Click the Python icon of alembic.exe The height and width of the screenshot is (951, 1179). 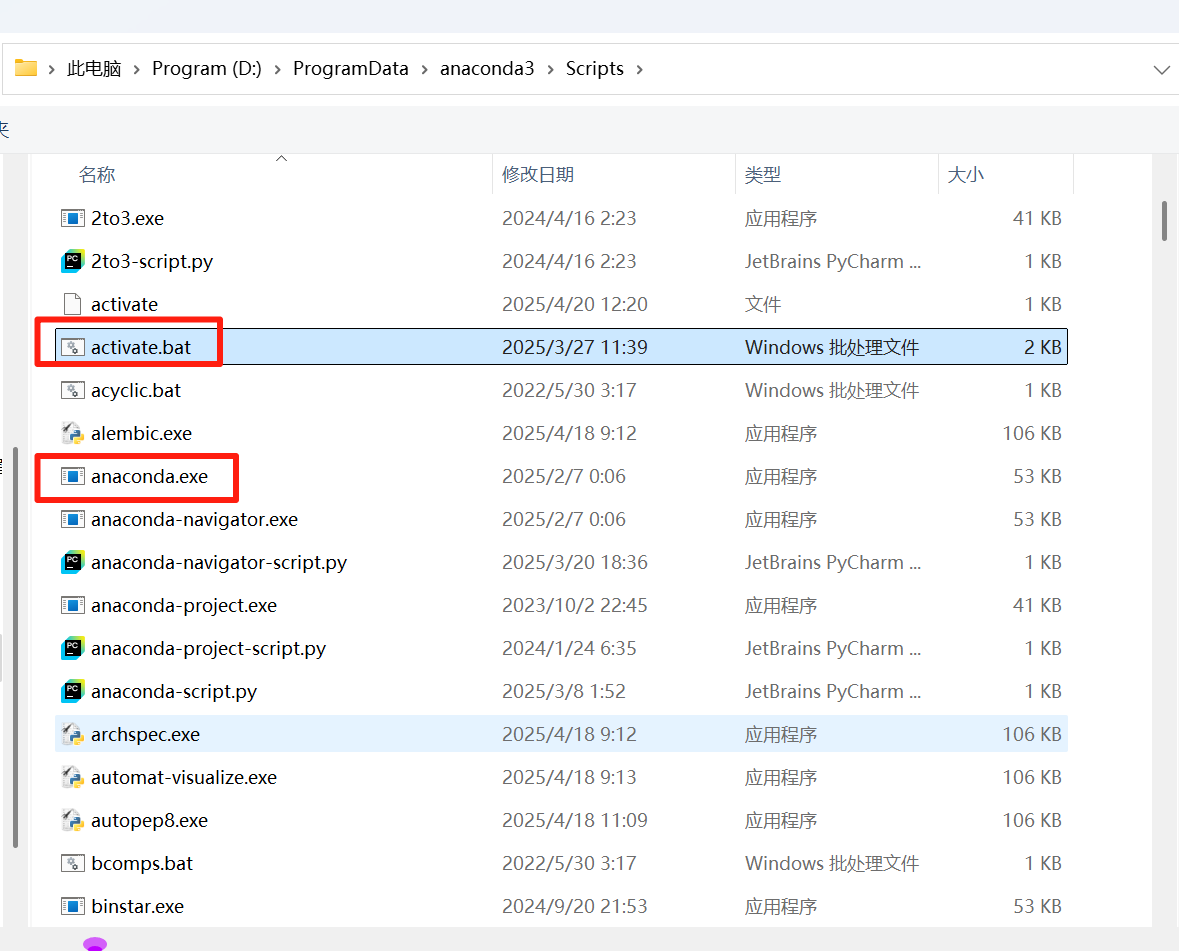[72, 434]
